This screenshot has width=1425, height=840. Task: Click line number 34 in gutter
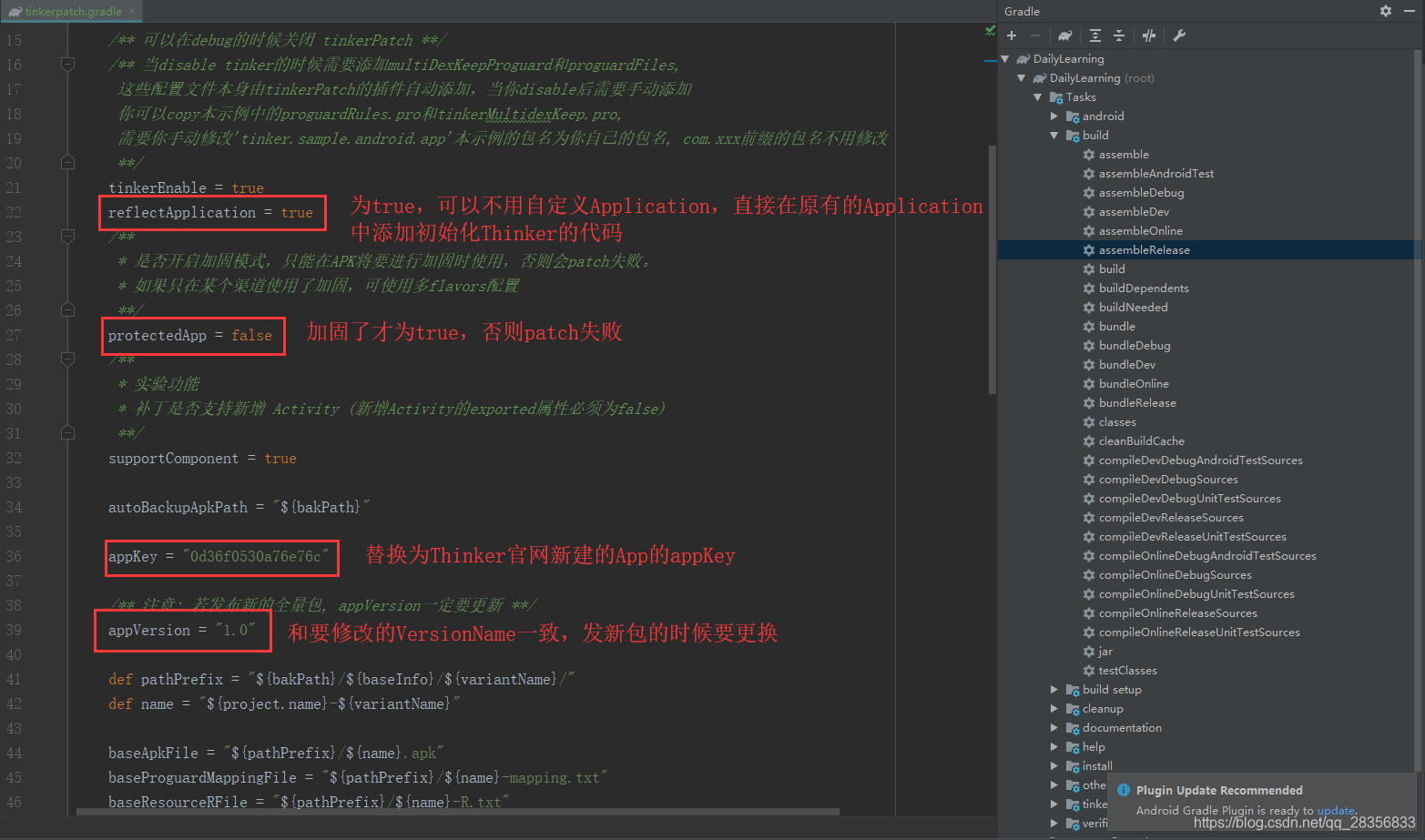[x=14, y=507]
